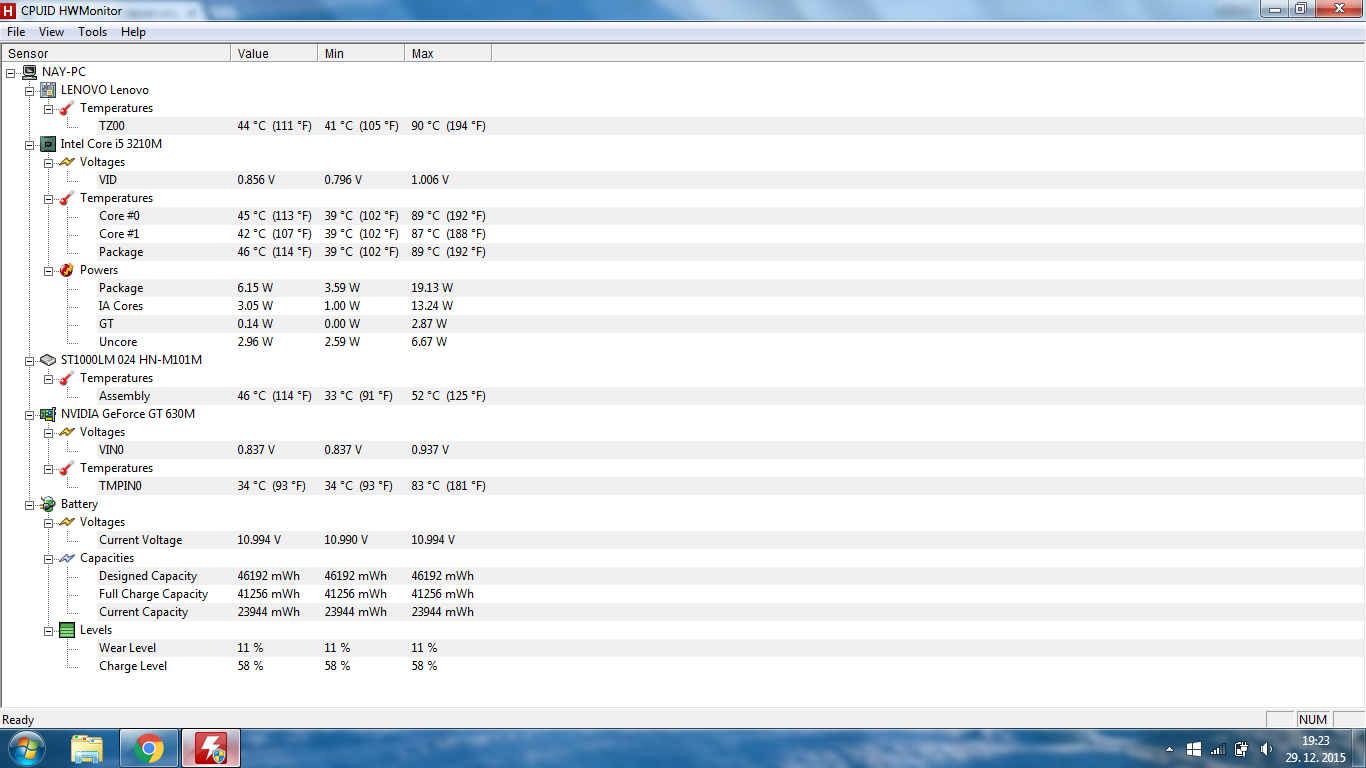Collapse the LENOVO Lenovo node
This screenshot has height=768, width=1366.
coord(30,90)
